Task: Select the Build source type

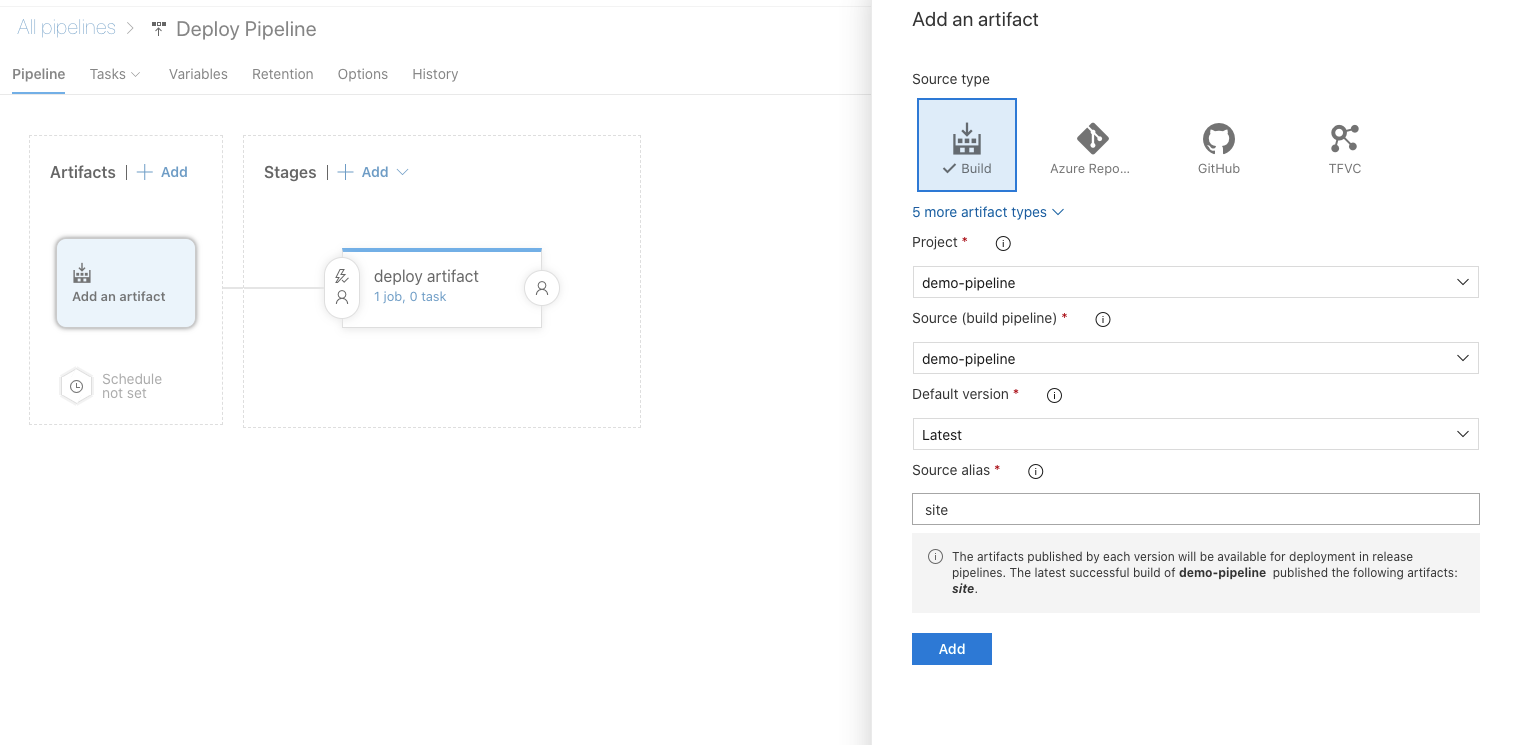Action: coord(966,144)
